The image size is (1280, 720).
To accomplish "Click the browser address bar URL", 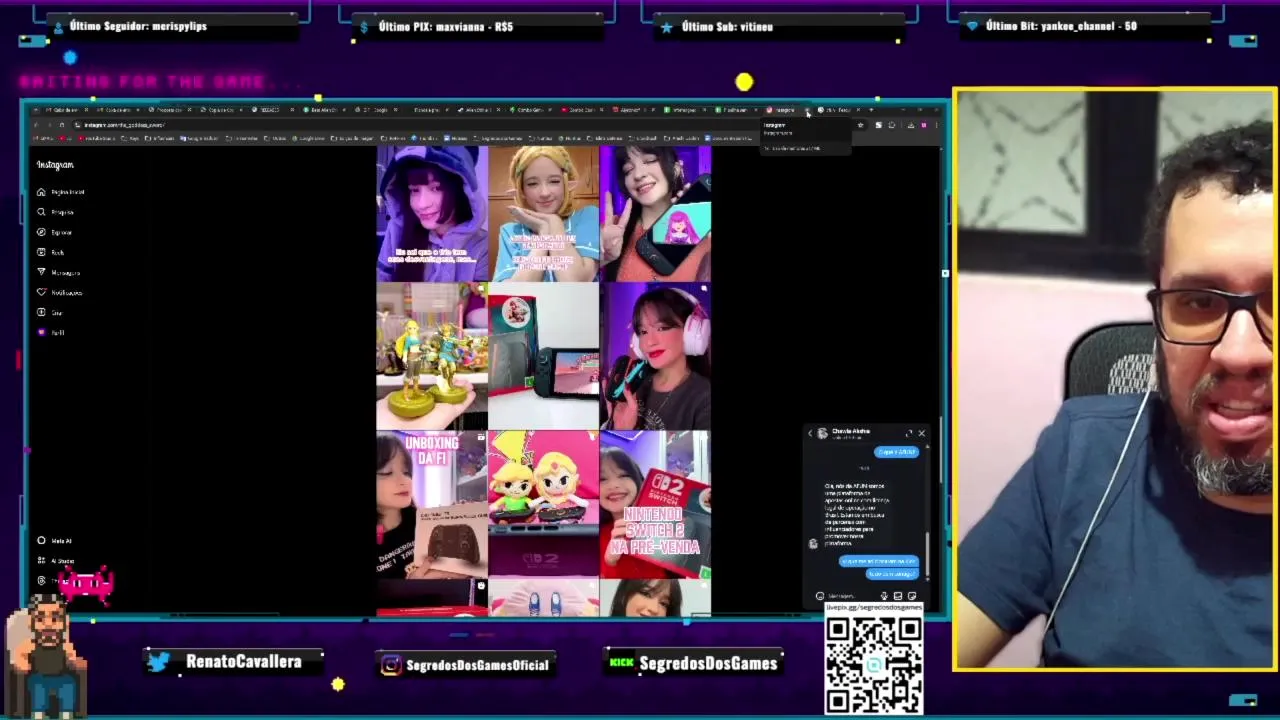I will coord(124,125).
